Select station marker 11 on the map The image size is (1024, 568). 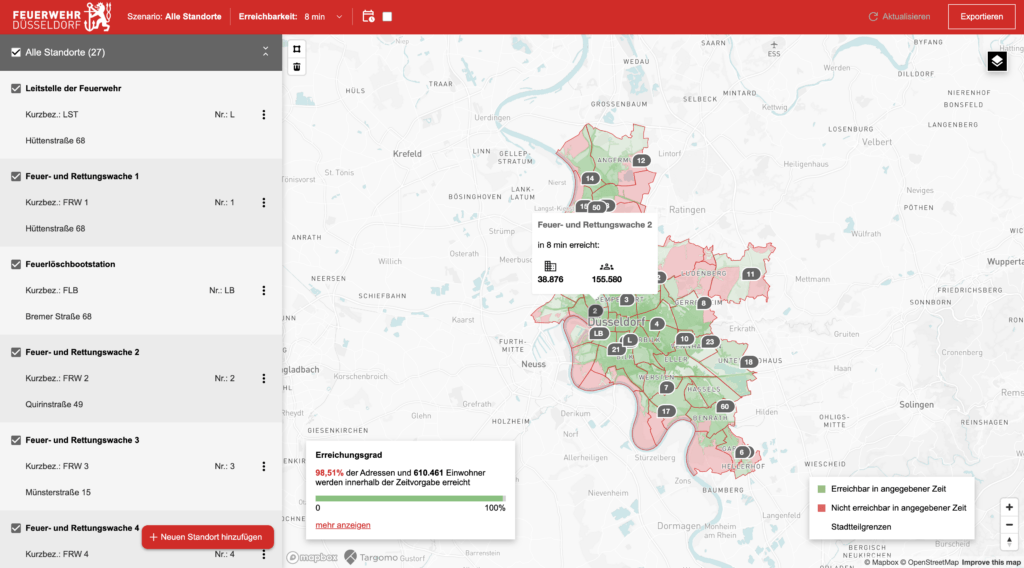click(x=750, y=274)
